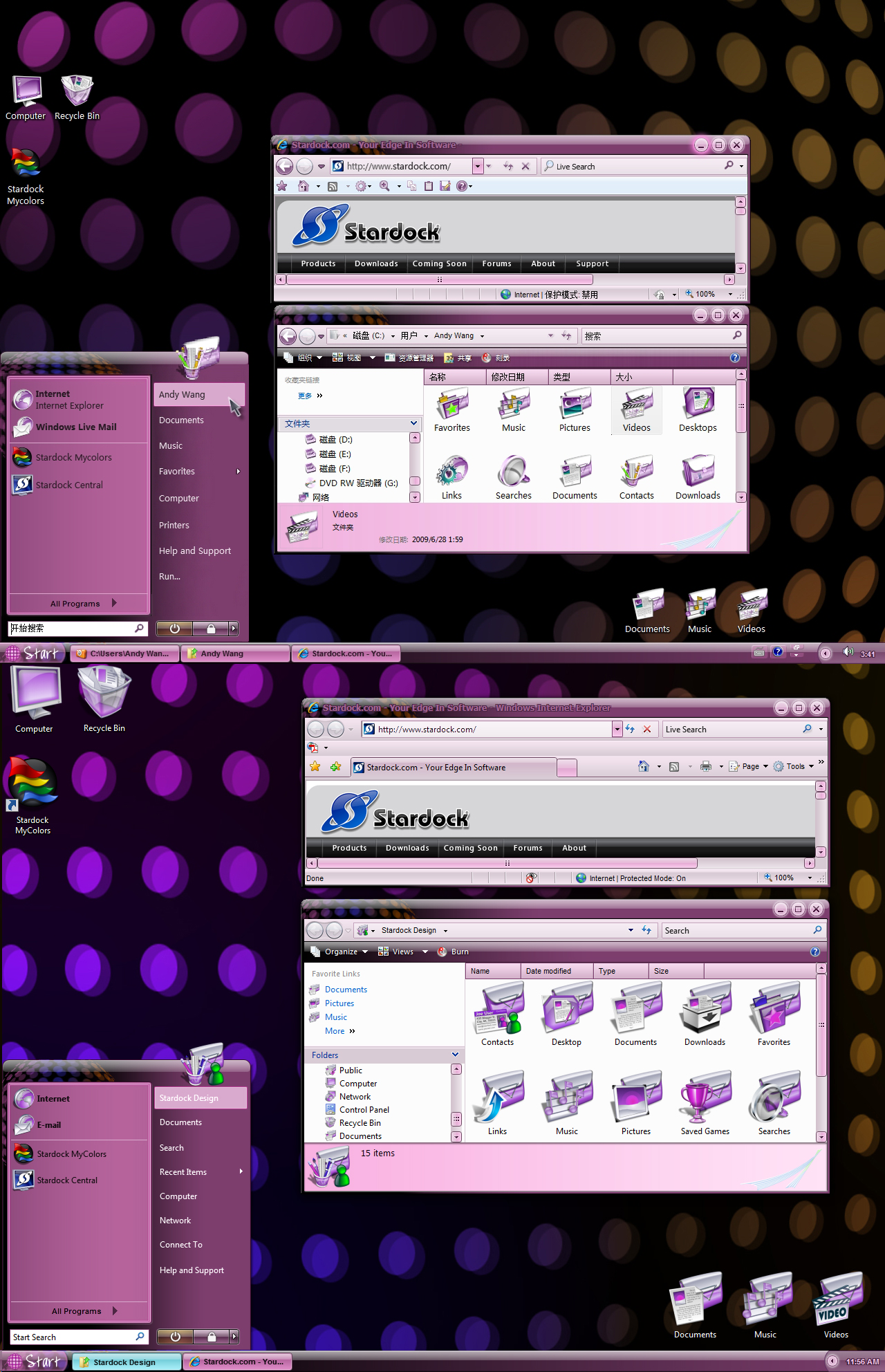Open Organize menu in Stardock Design window
Image resolution: width=885 pixels, height=1372 pixels.
pyautogui.click(x=339, y=952)
